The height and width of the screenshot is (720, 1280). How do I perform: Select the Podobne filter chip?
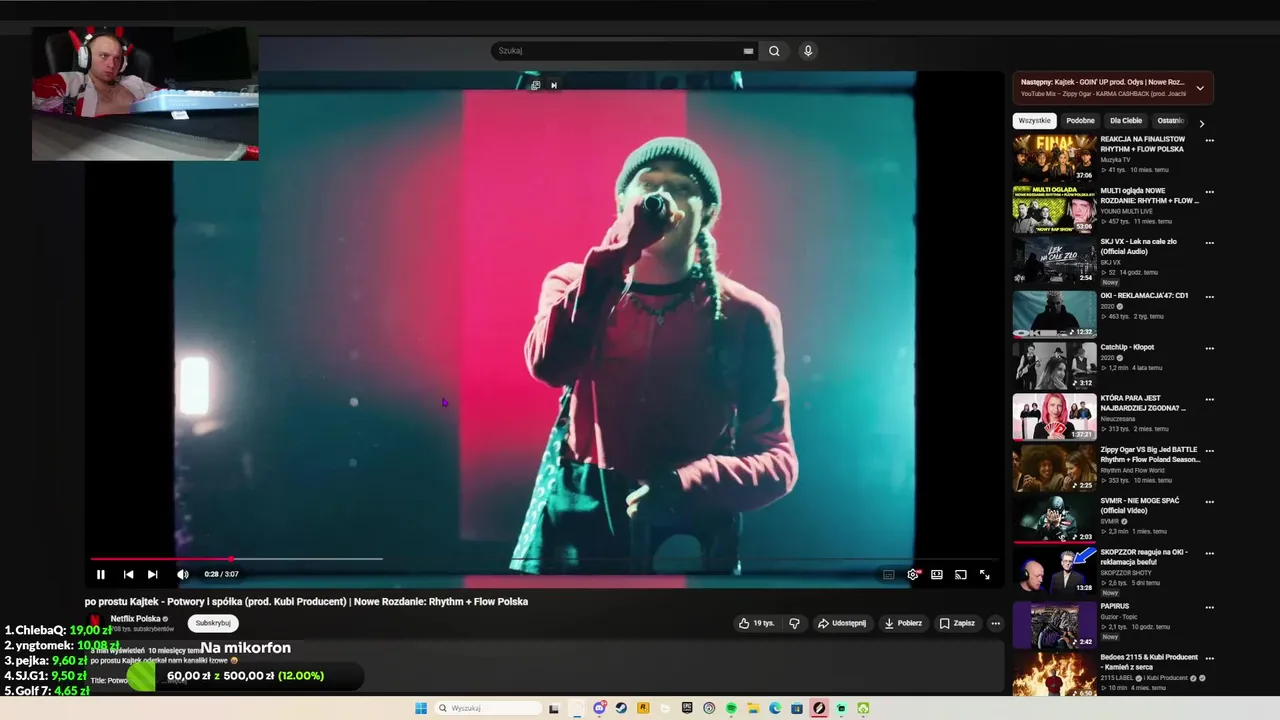[x=1080, y=121]
